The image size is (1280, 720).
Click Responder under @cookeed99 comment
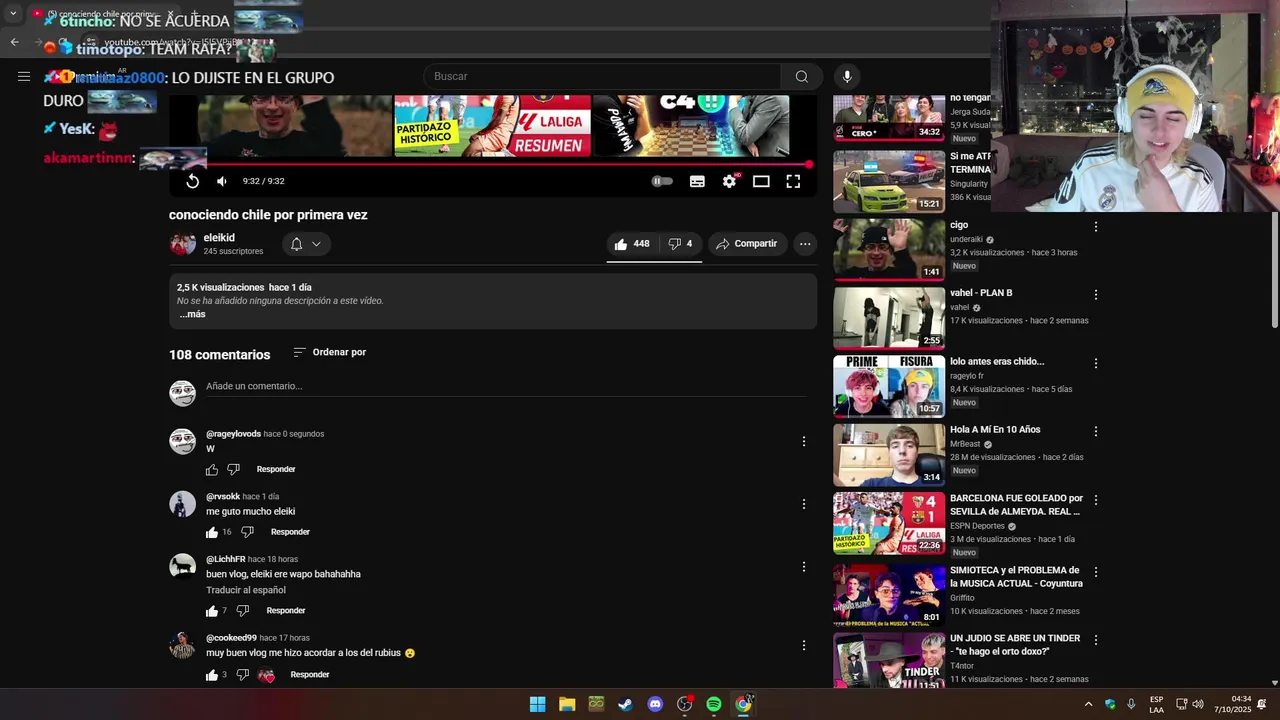(310, 675)
